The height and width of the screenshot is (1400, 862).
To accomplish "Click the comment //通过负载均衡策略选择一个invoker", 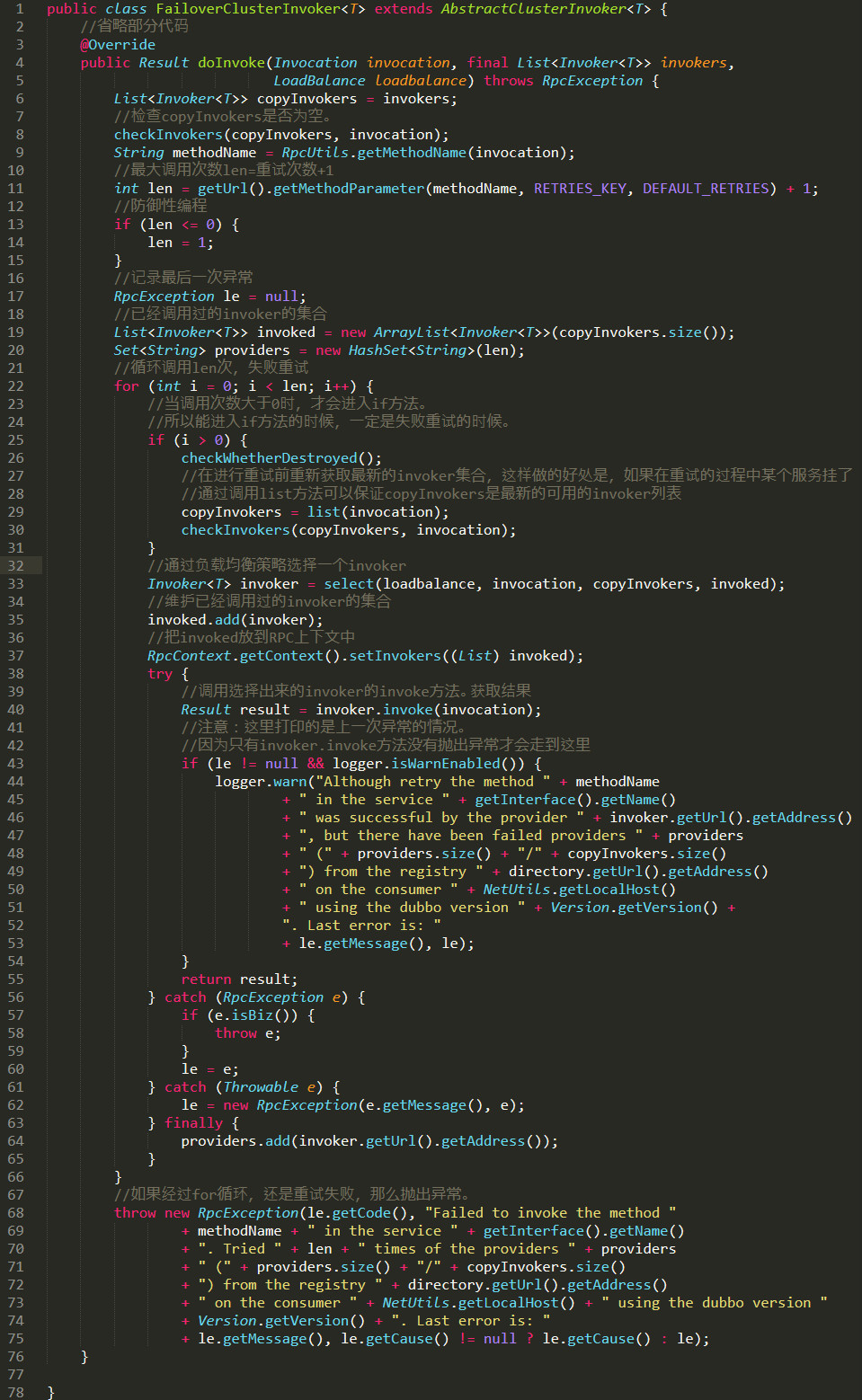I will (277, 566).
